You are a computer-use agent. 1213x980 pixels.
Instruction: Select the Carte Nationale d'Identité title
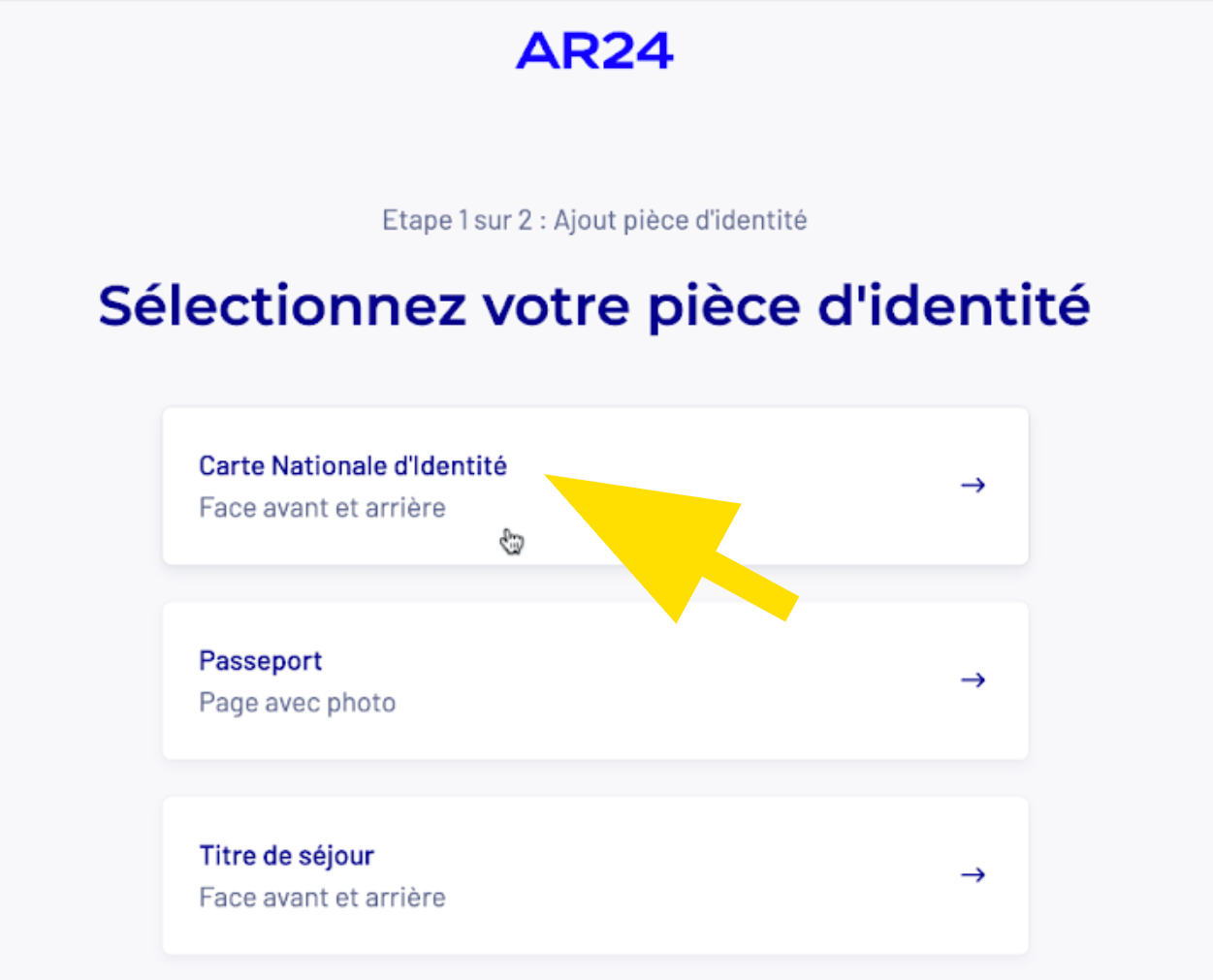click(352, 466)
